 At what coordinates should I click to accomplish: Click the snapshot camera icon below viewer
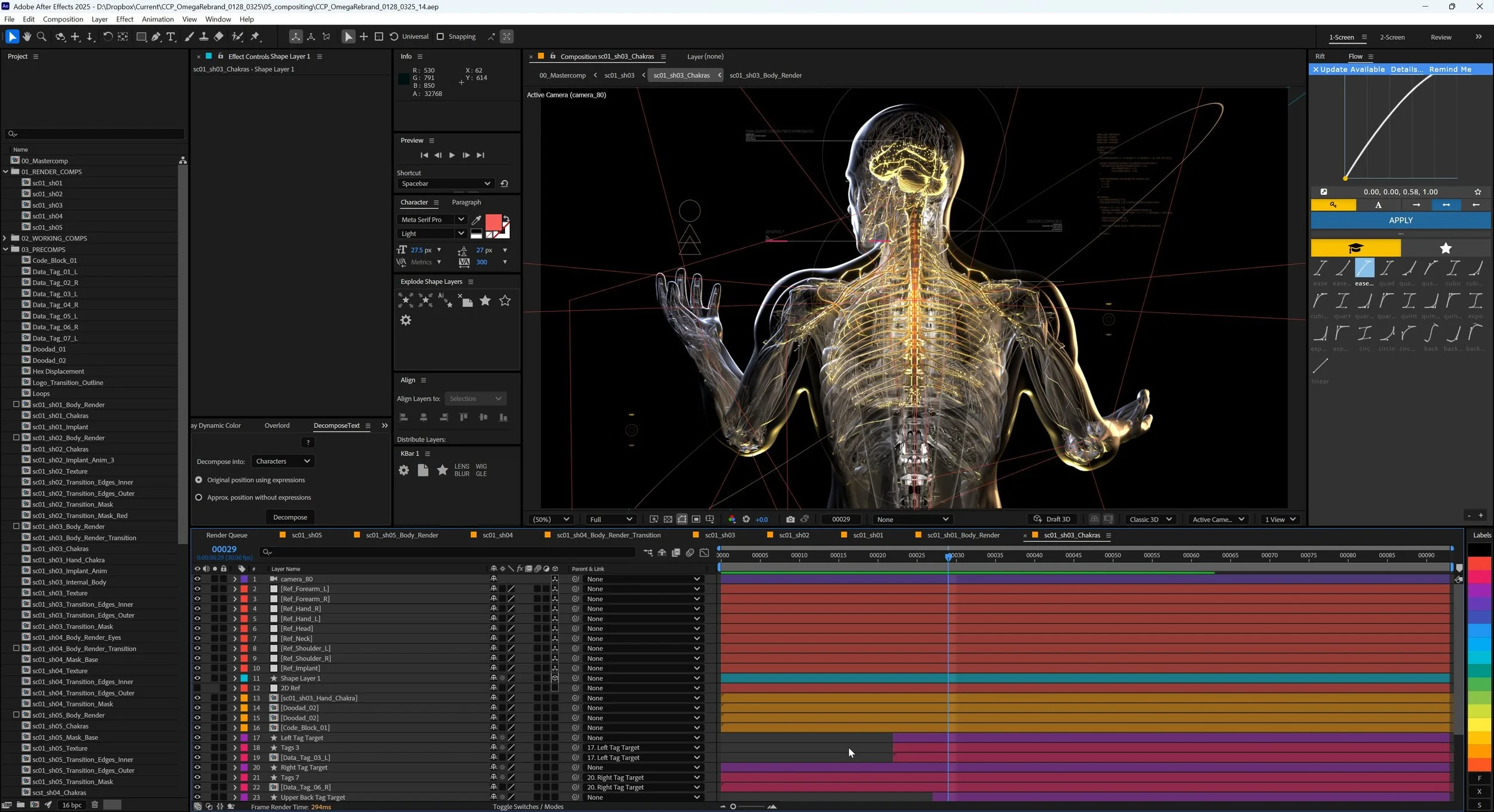[x=791, y=519]
